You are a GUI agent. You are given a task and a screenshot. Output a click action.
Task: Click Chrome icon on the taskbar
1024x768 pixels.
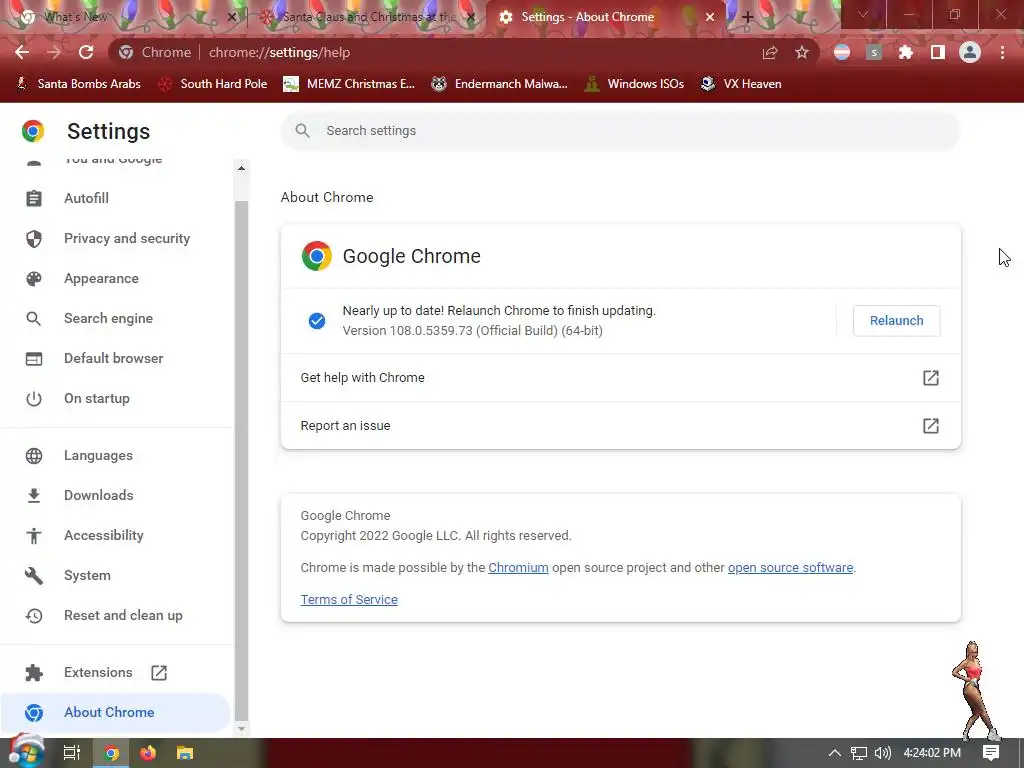point(112,753)
